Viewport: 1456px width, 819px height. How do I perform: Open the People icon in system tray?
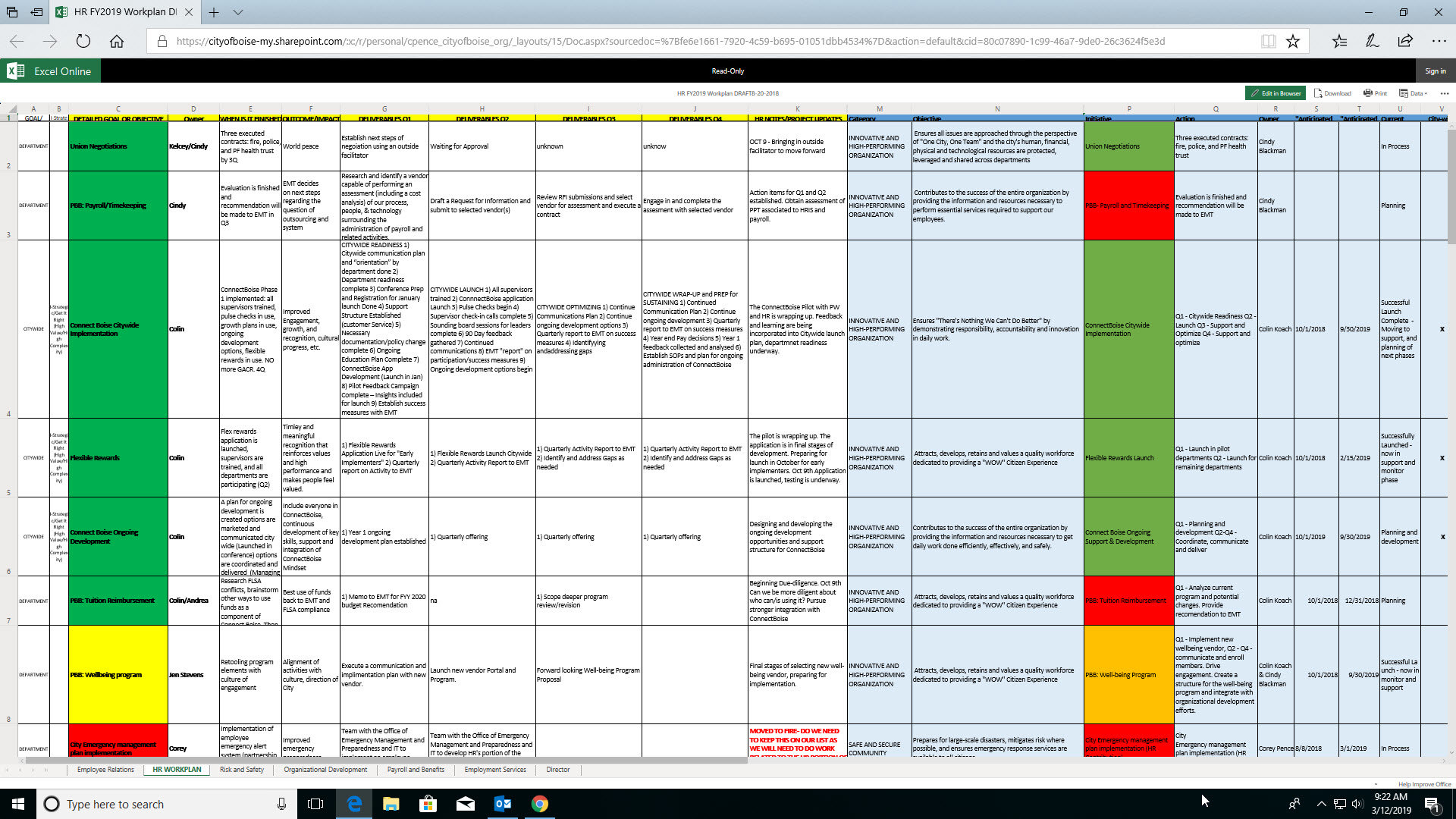point(1294,804)
